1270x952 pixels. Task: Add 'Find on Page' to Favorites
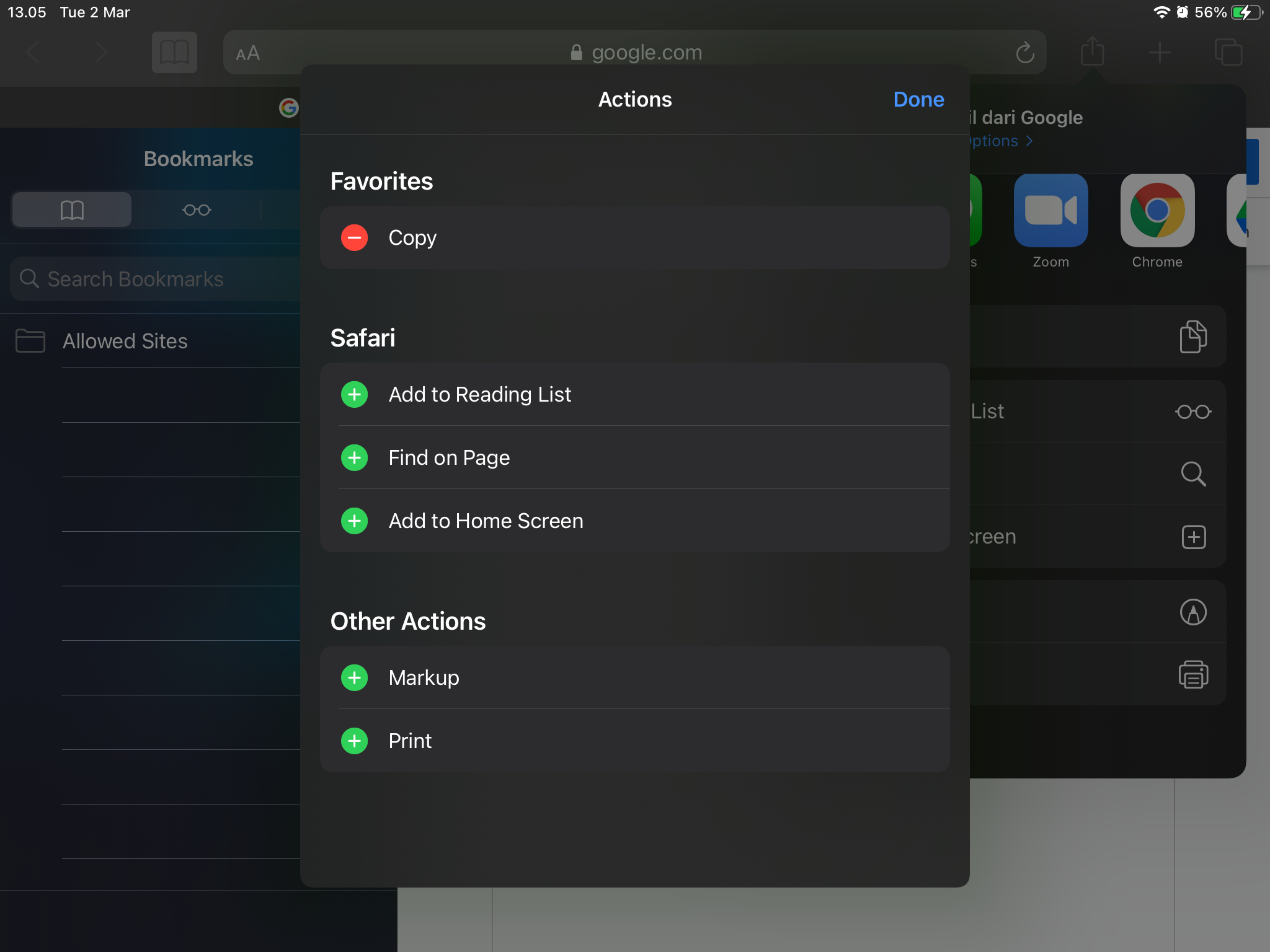tap(354, 457)
